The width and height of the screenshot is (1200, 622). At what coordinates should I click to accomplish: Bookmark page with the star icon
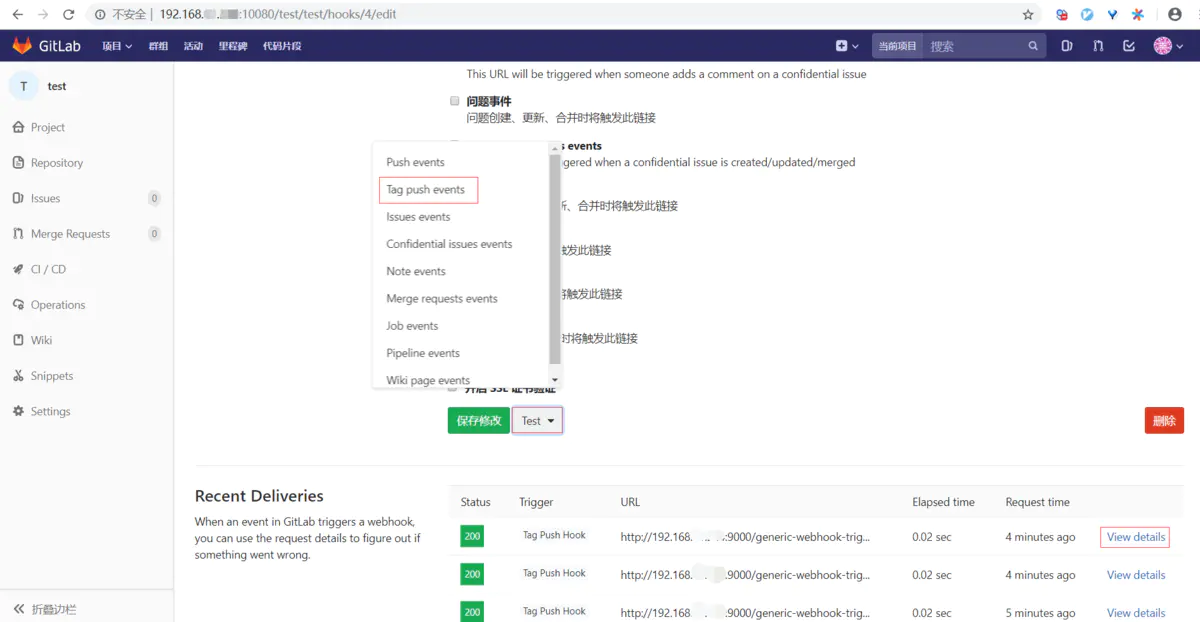click(1028, 15)
